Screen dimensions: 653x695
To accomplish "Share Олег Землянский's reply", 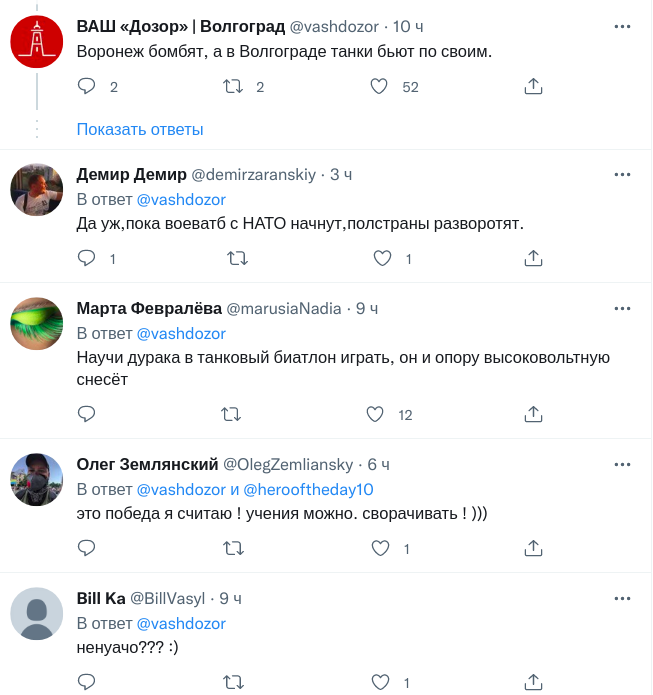I will tap(533, 548).
